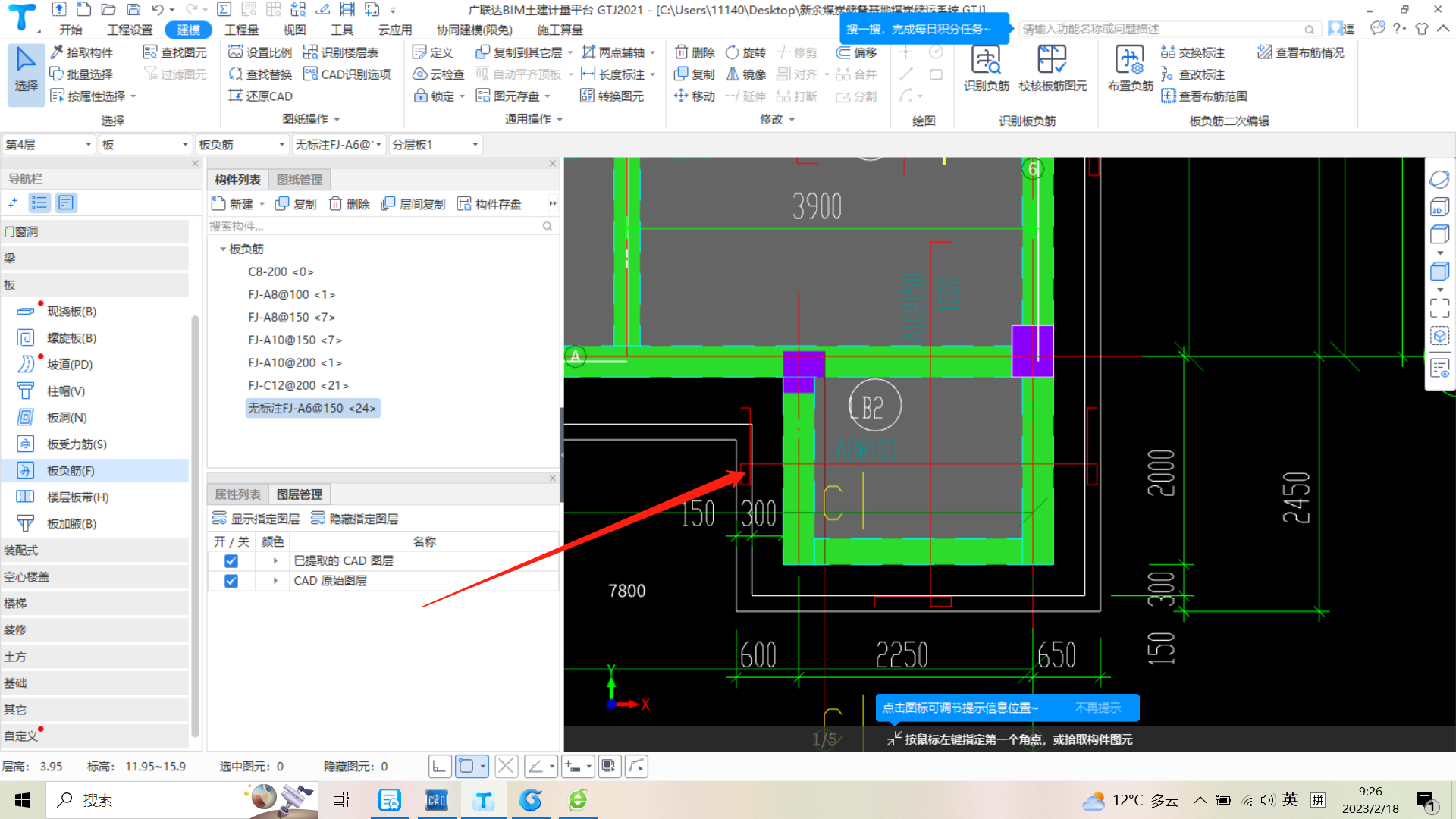The image size is (1456, 819).
Task: Expand the 已提取的 CAD 图层 row arrow
Action: tap(275, 561)
